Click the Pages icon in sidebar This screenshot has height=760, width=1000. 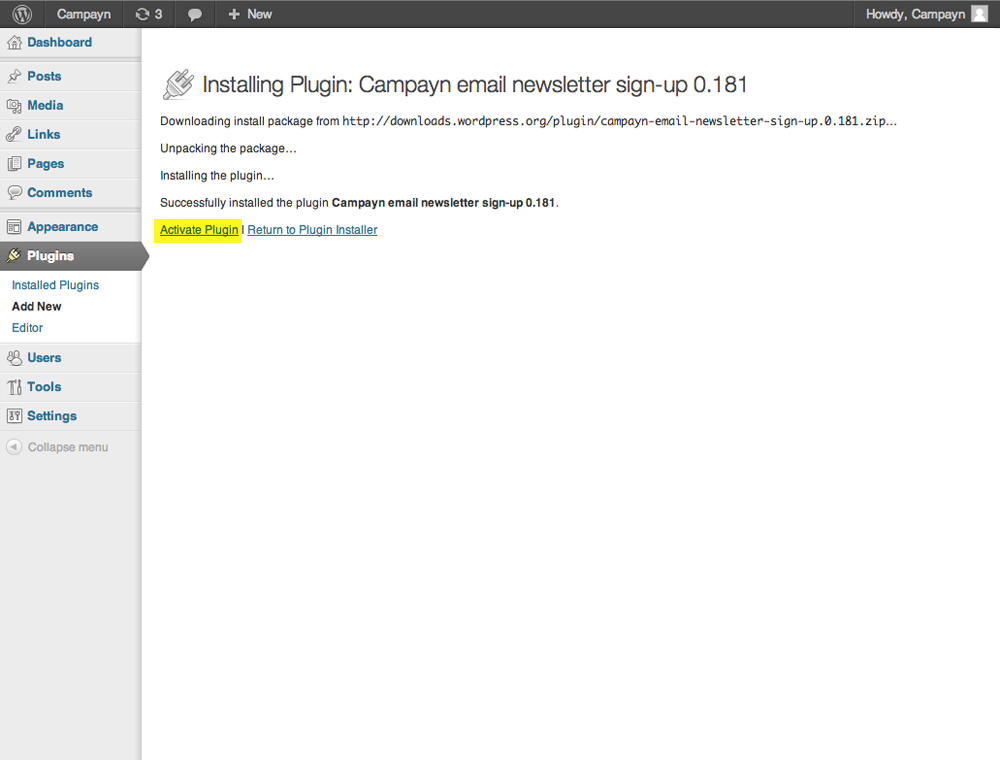coord(14,164)
